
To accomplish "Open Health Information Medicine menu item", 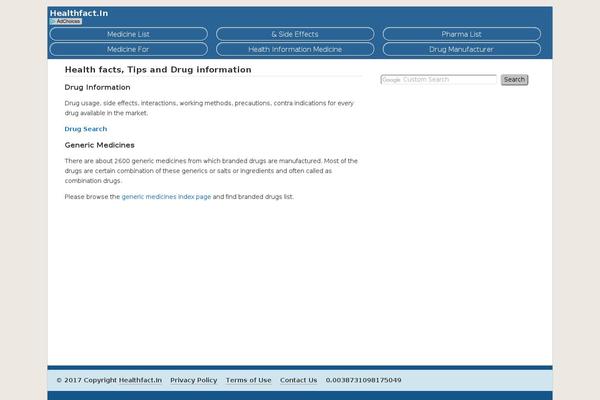I will [295, 49].
